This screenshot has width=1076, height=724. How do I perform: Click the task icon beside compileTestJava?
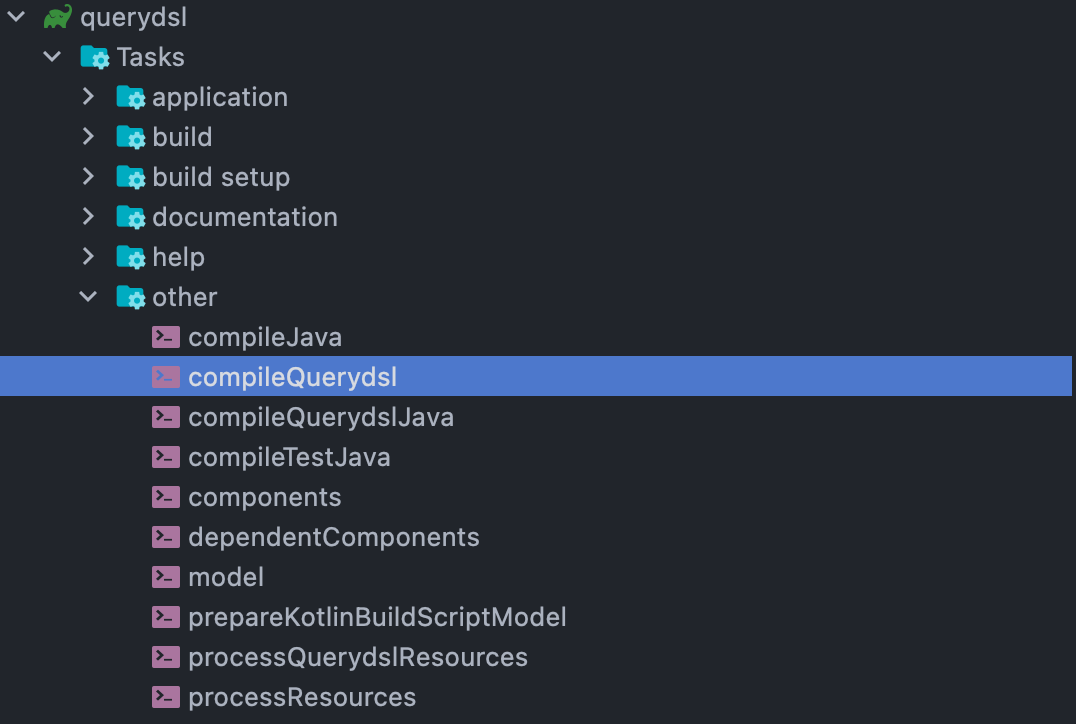[x=166, y=457]
